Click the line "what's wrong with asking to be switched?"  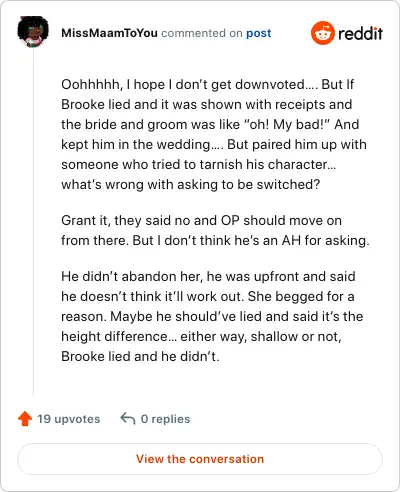(191, 184)
